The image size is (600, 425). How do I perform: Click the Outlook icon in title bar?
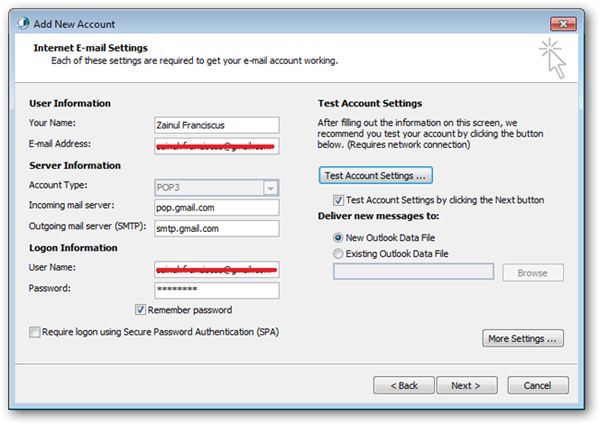click(23, 23)
